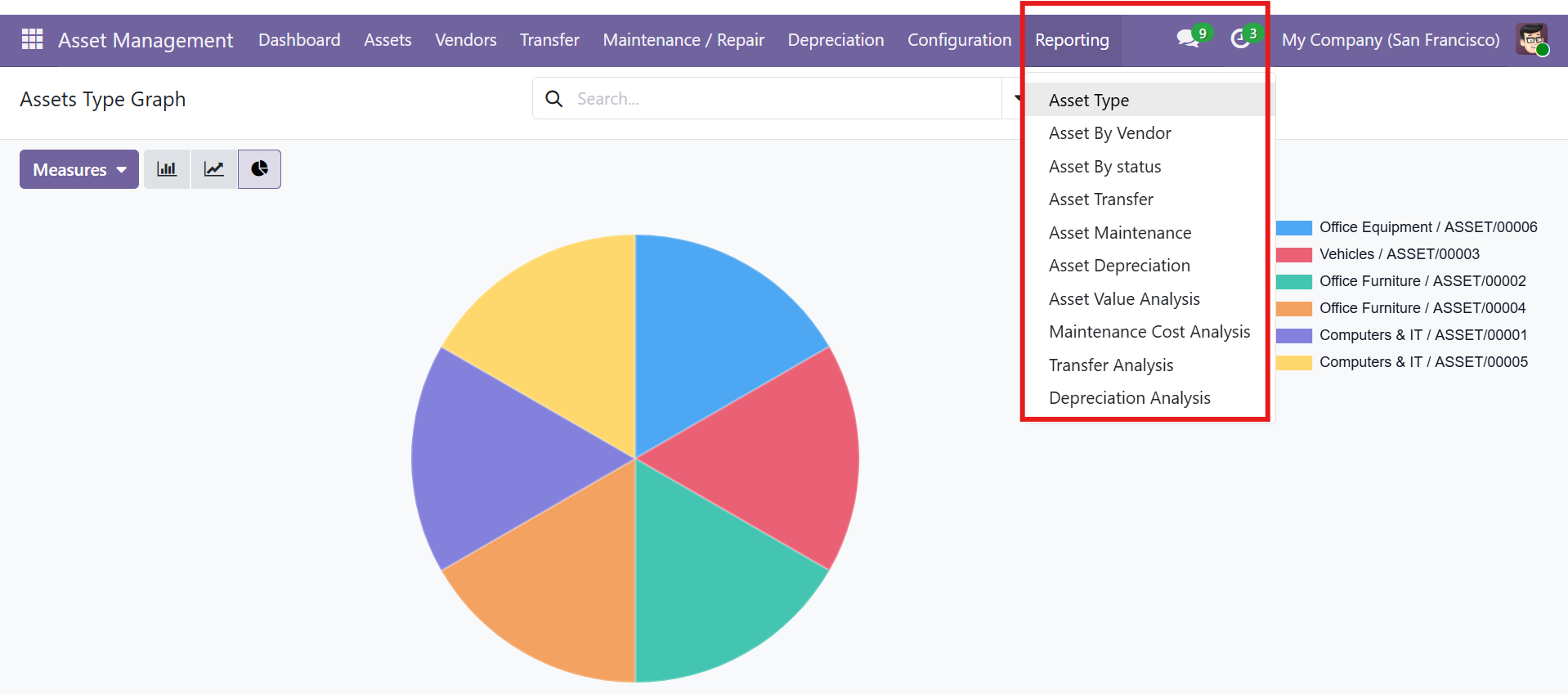This screenshot has width=1568, height=694.
Task: Select the Asset By Vendor report
Action: click(x=1149, y=133)
